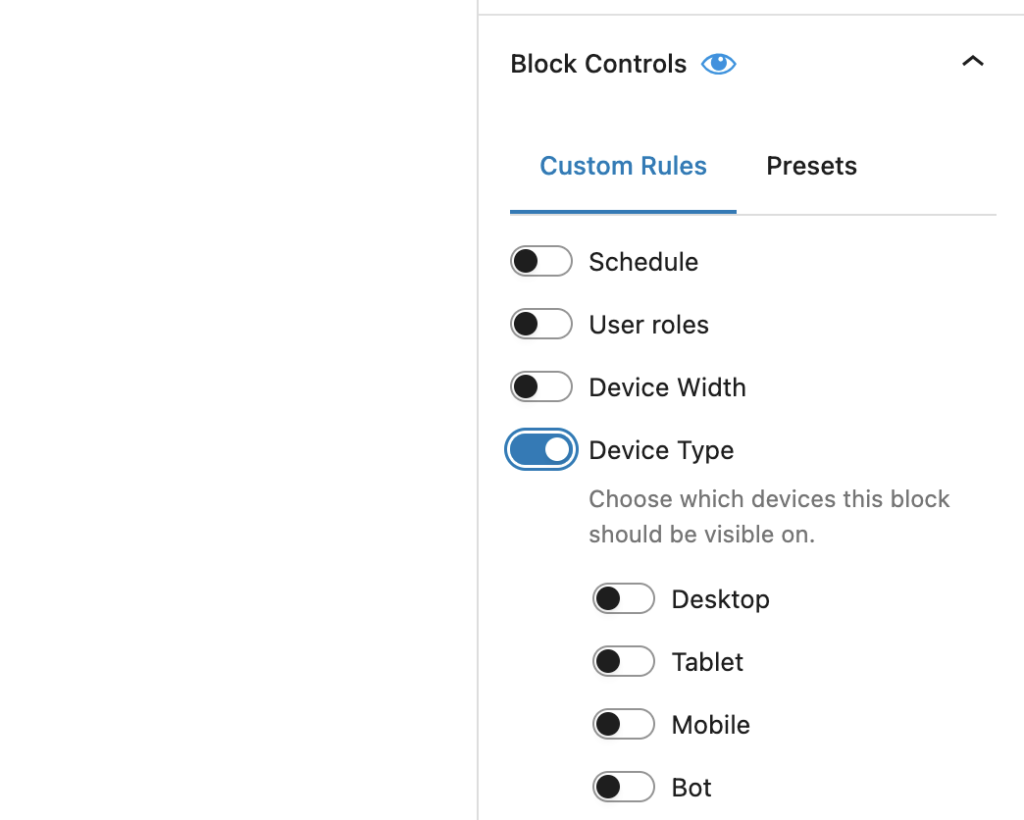Toggle visibility on Desktop devices

[x=623, y=598]
